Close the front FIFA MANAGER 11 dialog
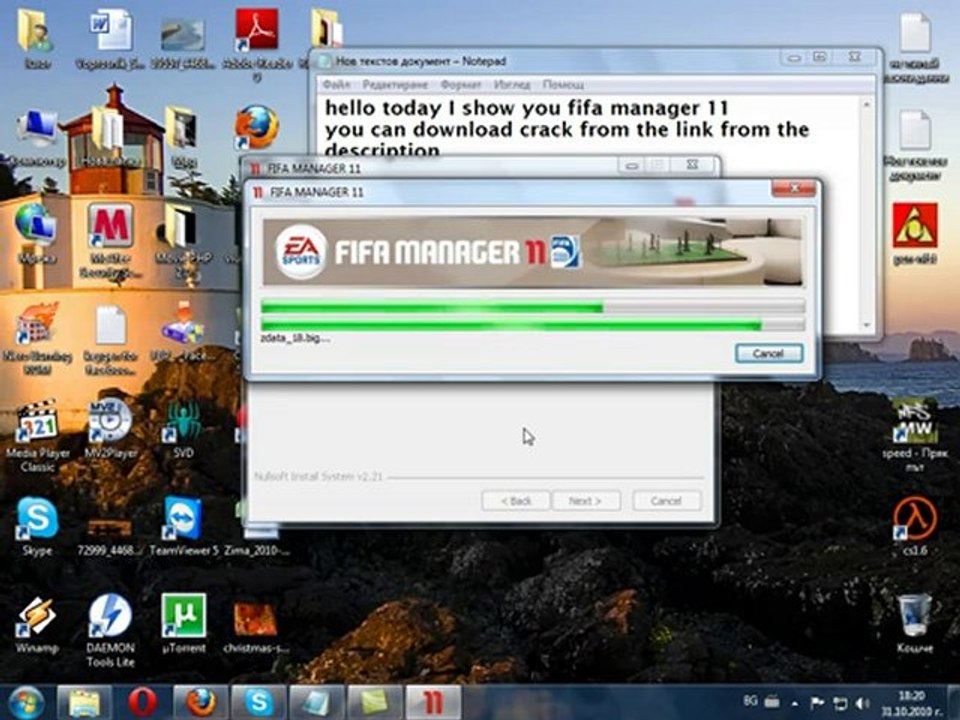 pyautogui.click(x=793, y=189)
